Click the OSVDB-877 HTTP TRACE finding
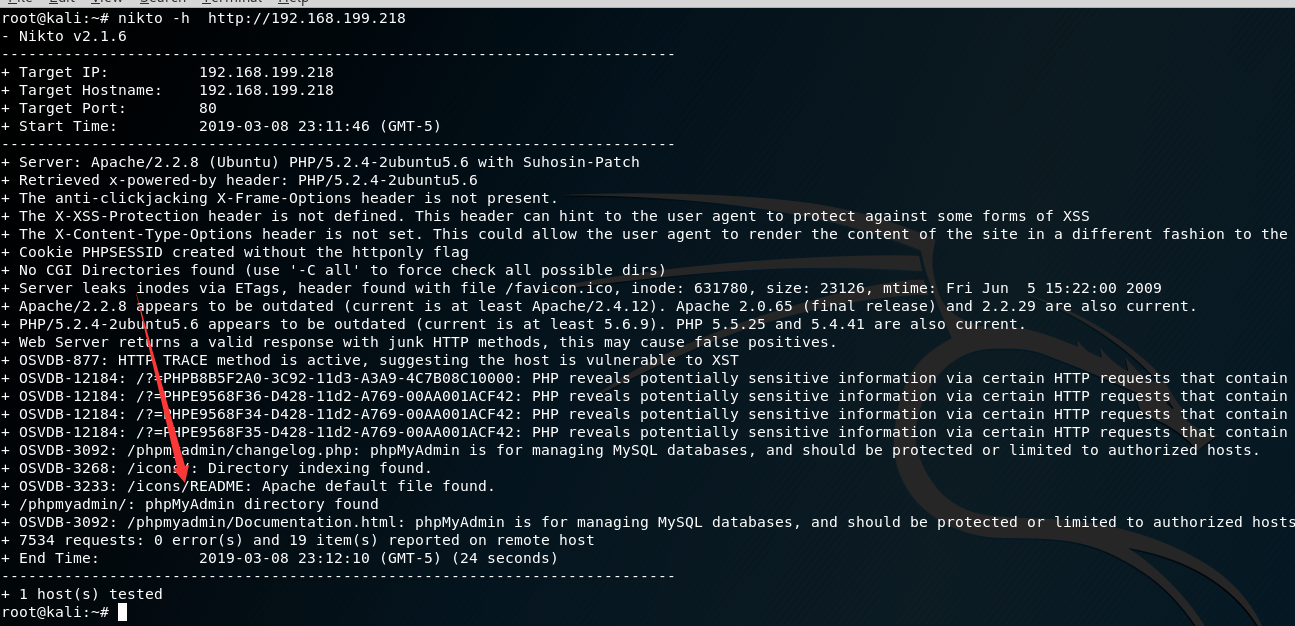This screenshot has height=626, width=1295. (x=378, y=360)
